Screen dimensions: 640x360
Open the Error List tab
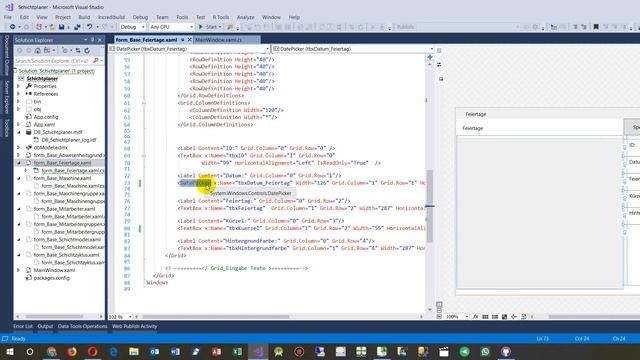(x=22, y=326)
